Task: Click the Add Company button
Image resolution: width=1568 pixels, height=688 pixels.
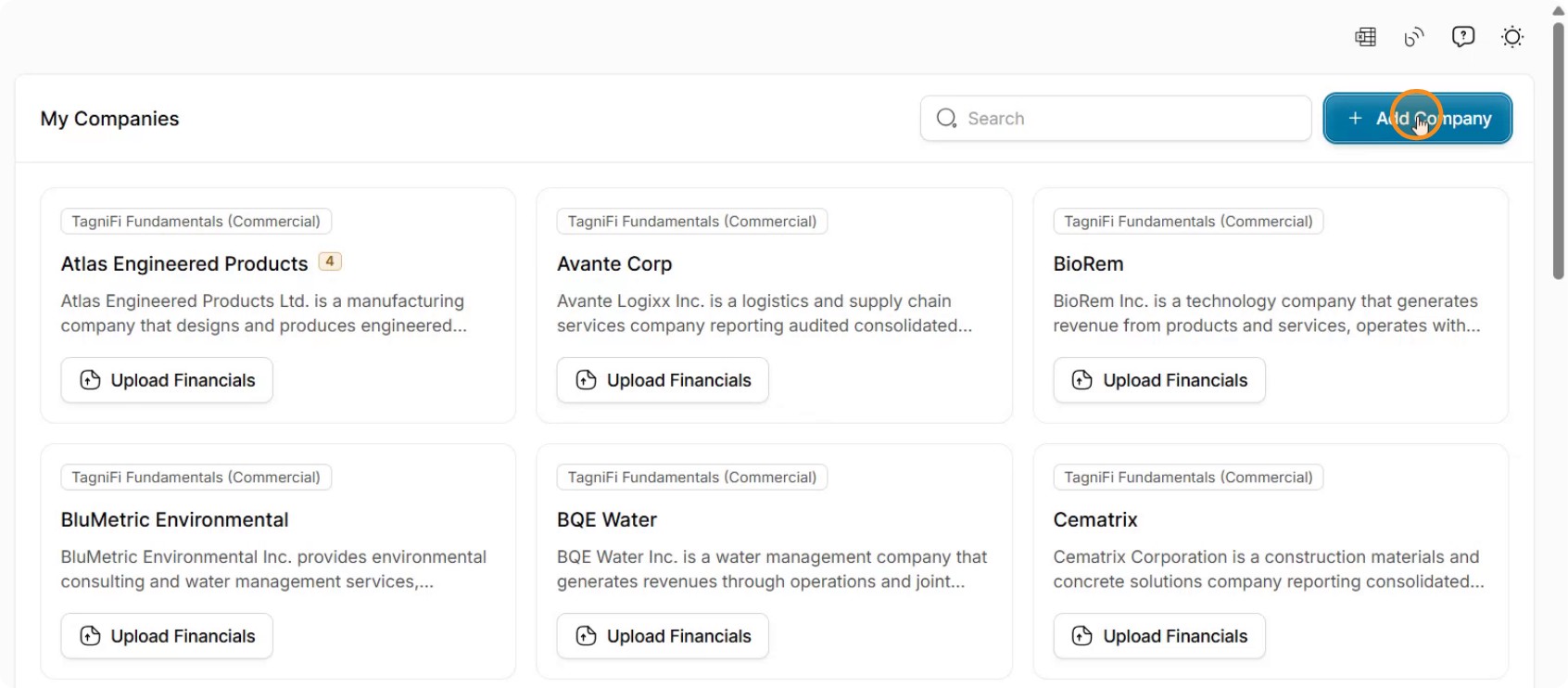Action: click(x=1418, y=119)
